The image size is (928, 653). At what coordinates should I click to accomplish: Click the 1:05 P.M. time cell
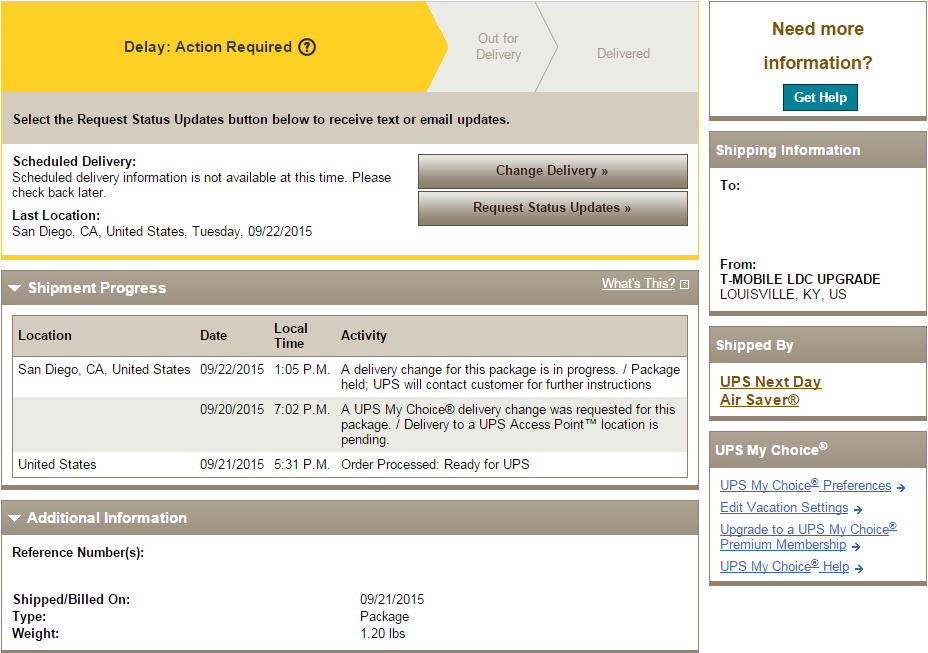point(302,369)
